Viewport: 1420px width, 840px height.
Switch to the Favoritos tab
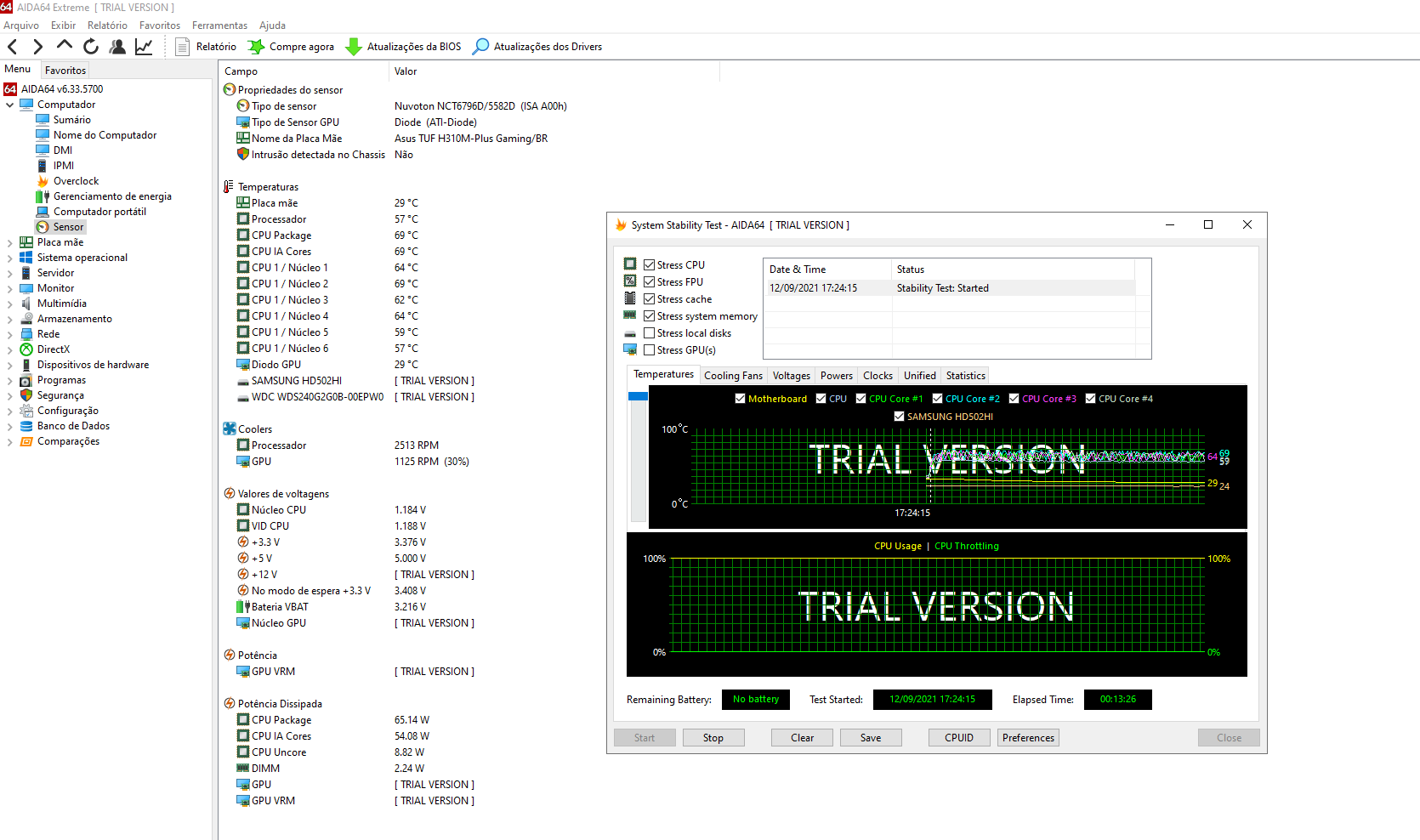(65, 71)
